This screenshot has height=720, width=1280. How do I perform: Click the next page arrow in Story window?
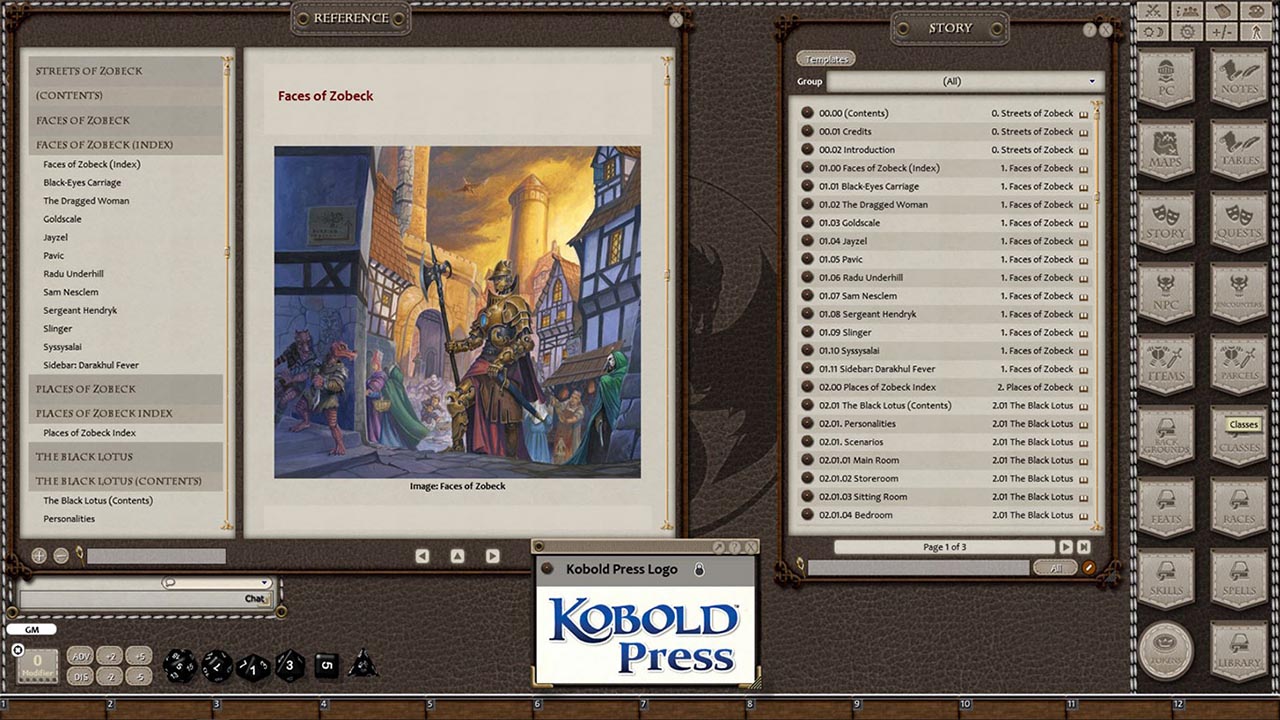(x=1066, y=547)
